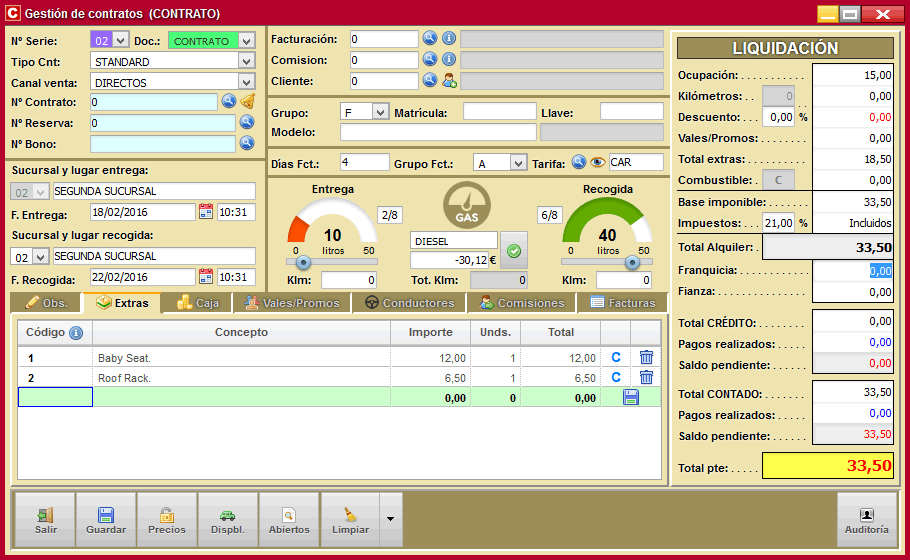Click the Auditoría button
This screenshot has width=910, height=560.
coord(866,520)
